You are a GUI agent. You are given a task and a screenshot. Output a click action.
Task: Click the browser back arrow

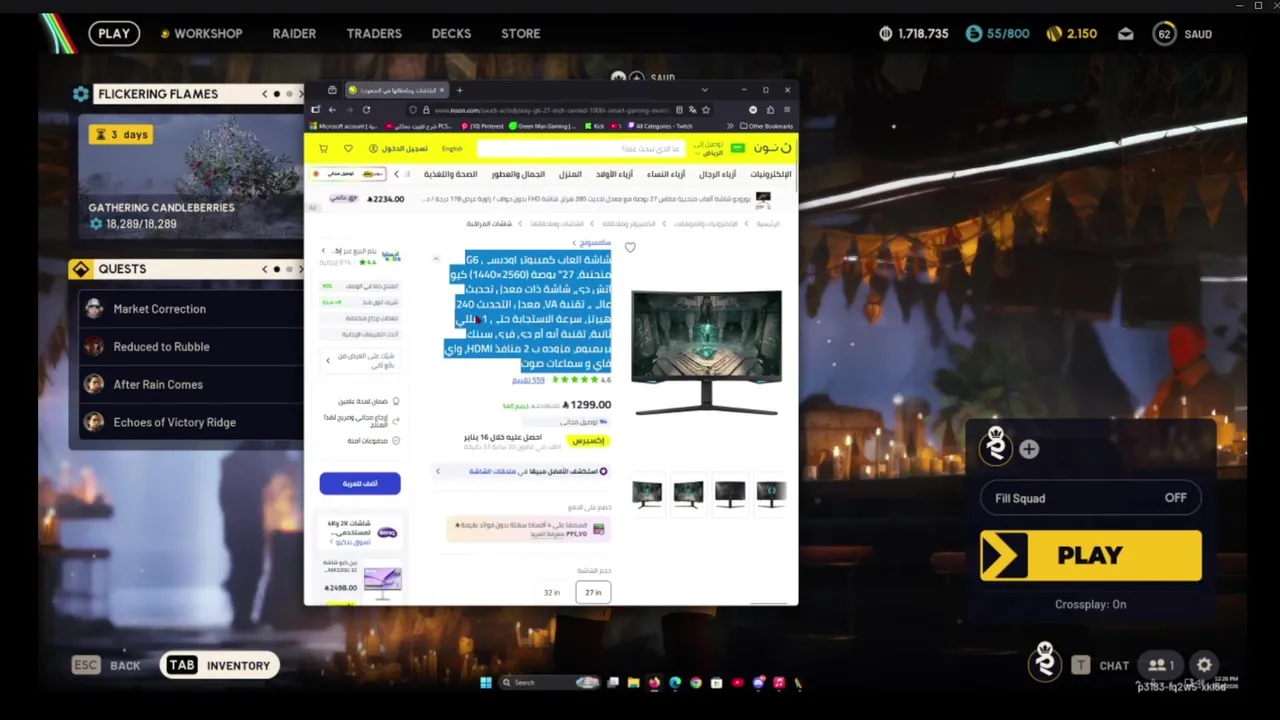coord(332,110)
